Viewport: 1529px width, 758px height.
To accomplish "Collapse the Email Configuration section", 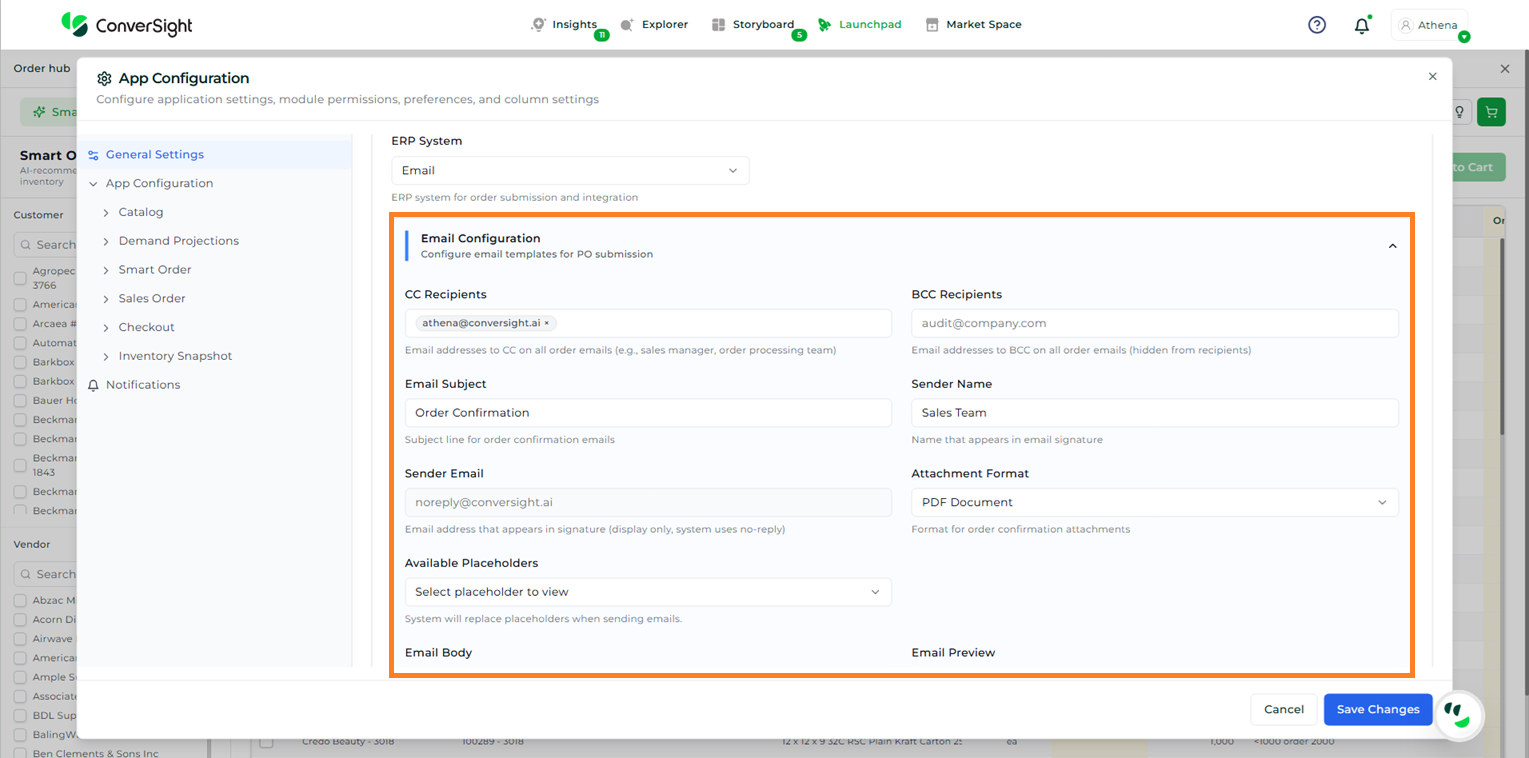I will click(x=1392, y=246).
